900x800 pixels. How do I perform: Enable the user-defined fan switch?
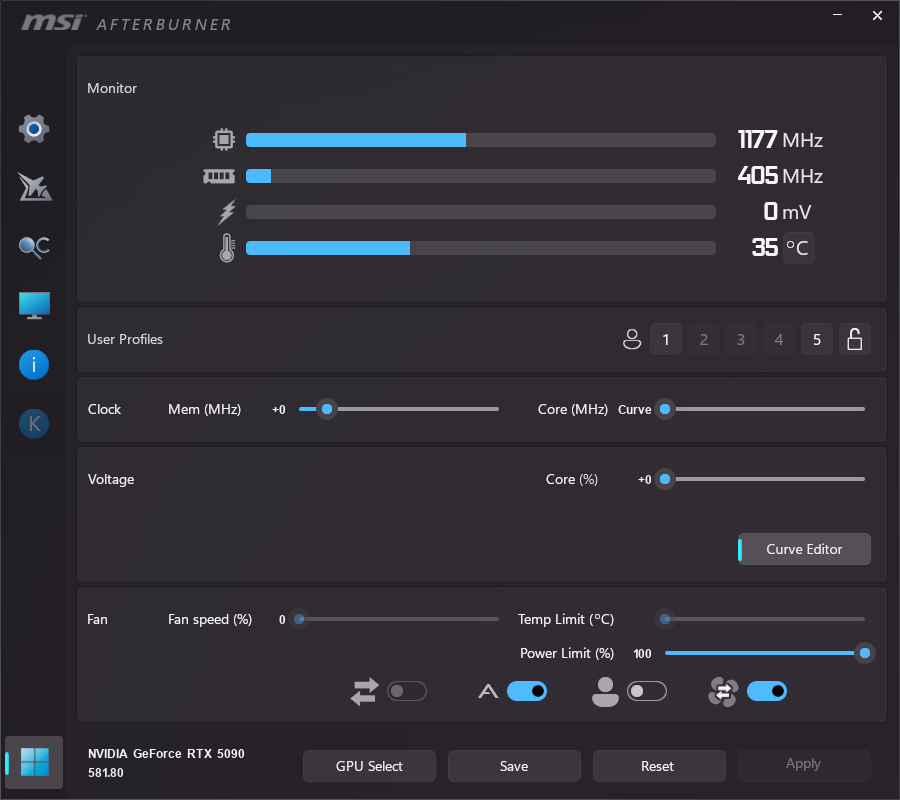pos(647,691)
